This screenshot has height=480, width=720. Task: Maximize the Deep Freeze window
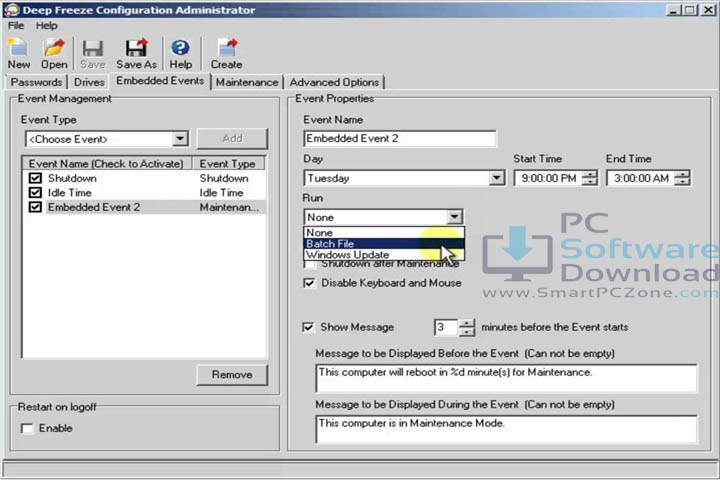[x=689, y=10]
